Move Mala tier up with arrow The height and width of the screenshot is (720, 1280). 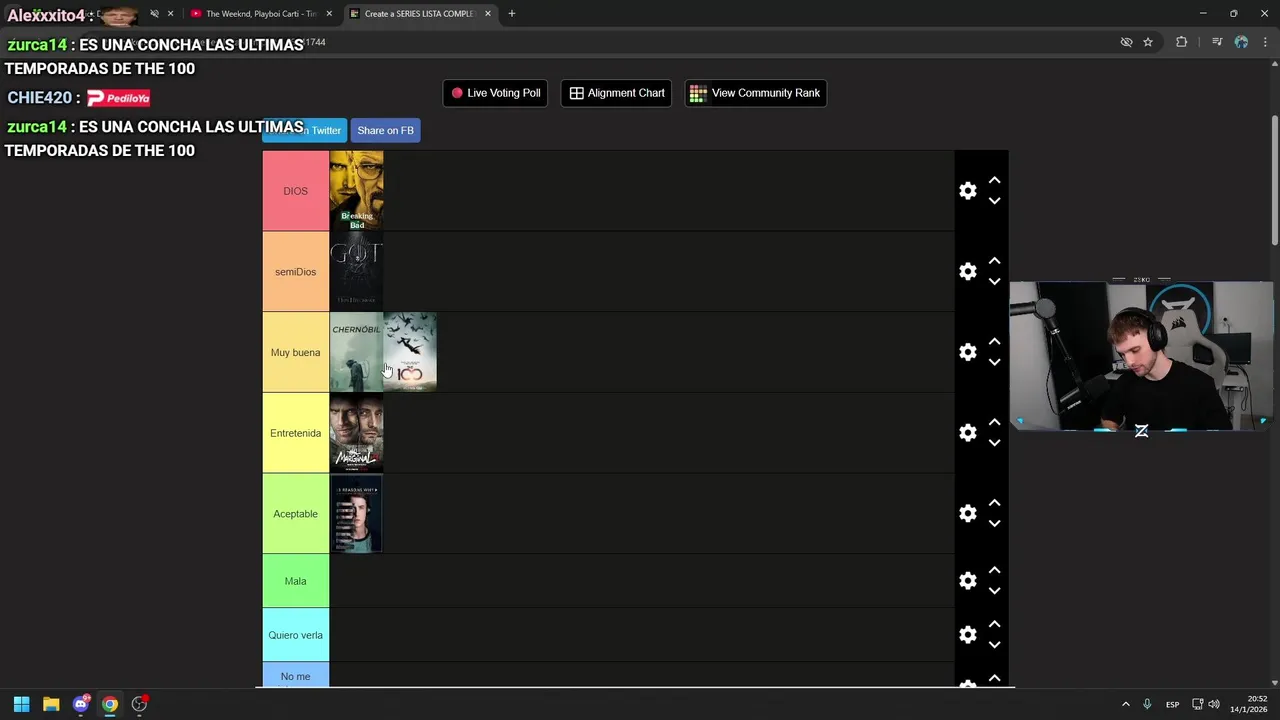point(994,571)
